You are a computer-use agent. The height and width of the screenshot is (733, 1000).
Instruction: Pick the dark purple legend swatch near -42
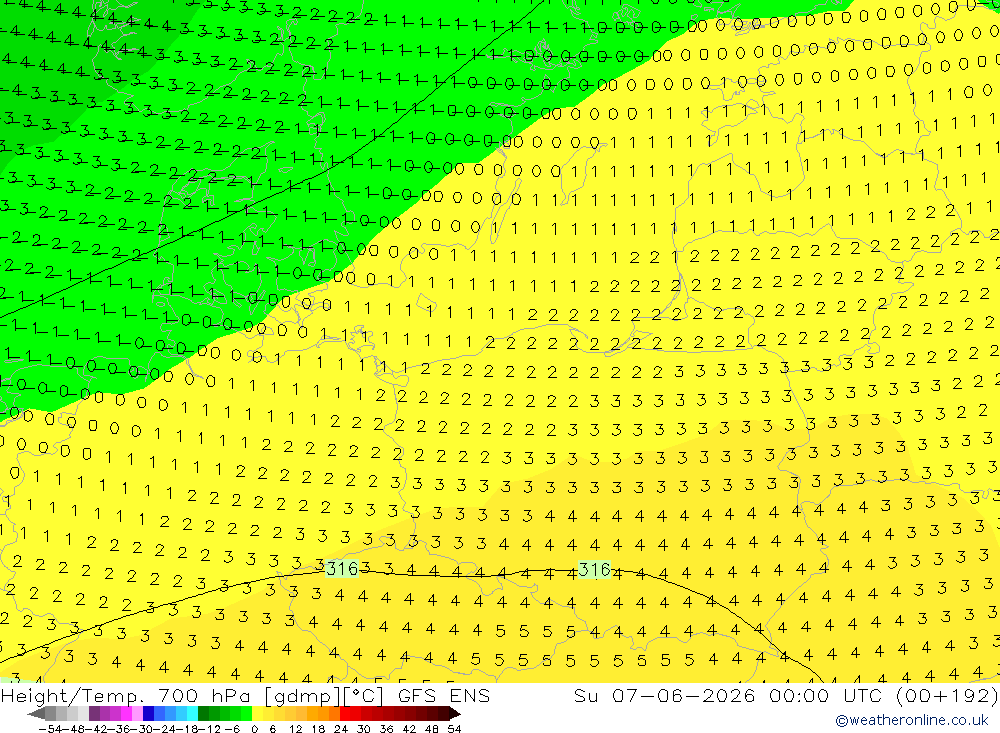(94, 714)
